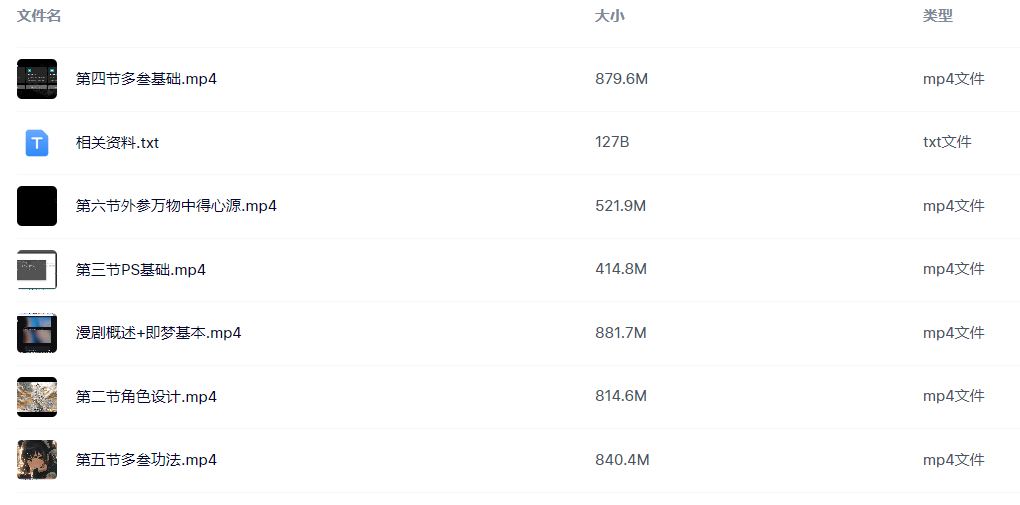Screen dimensions: 1020x505
Task: Open the file 第三节PS基础.mp4
Action: (141, 270)
